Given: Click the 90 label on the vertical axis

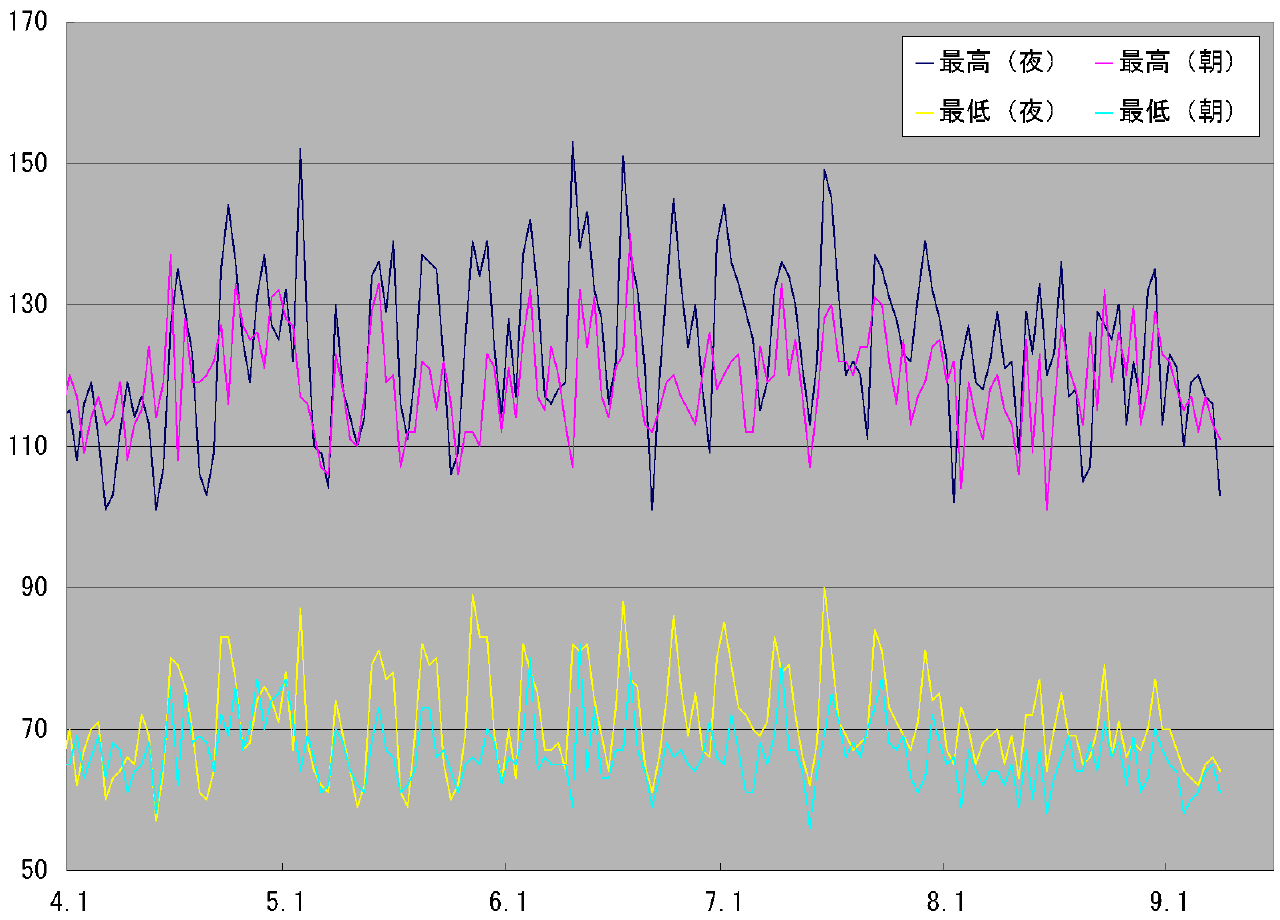Looking at the screenshot, I should (35, 587).
